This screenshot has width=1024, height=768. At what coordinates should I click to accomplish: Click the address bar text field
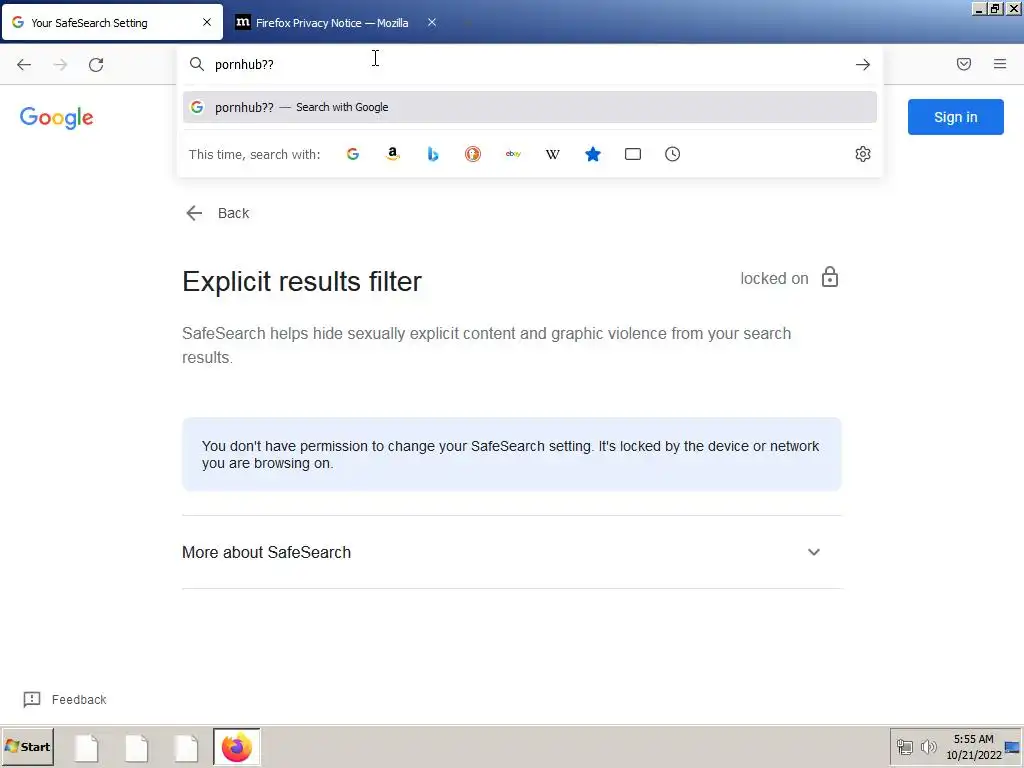point(529,64)
